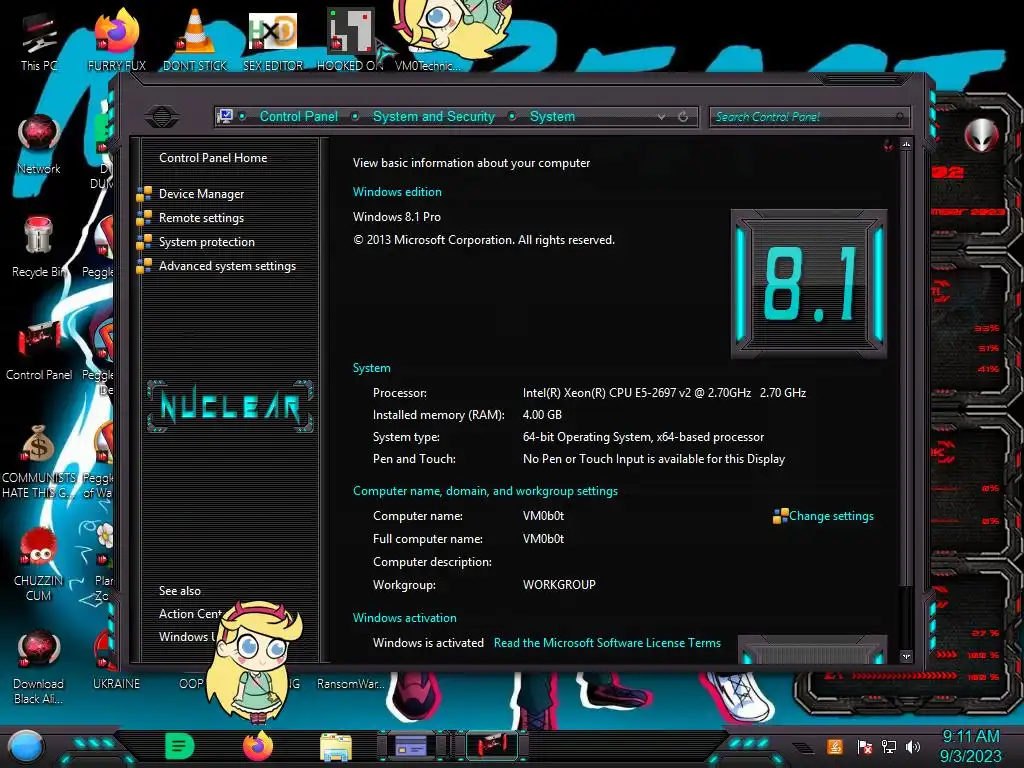Click the Search Control Panel field
The height and width of the screenshot is (768, 1024).
click(x=808, y=117)
